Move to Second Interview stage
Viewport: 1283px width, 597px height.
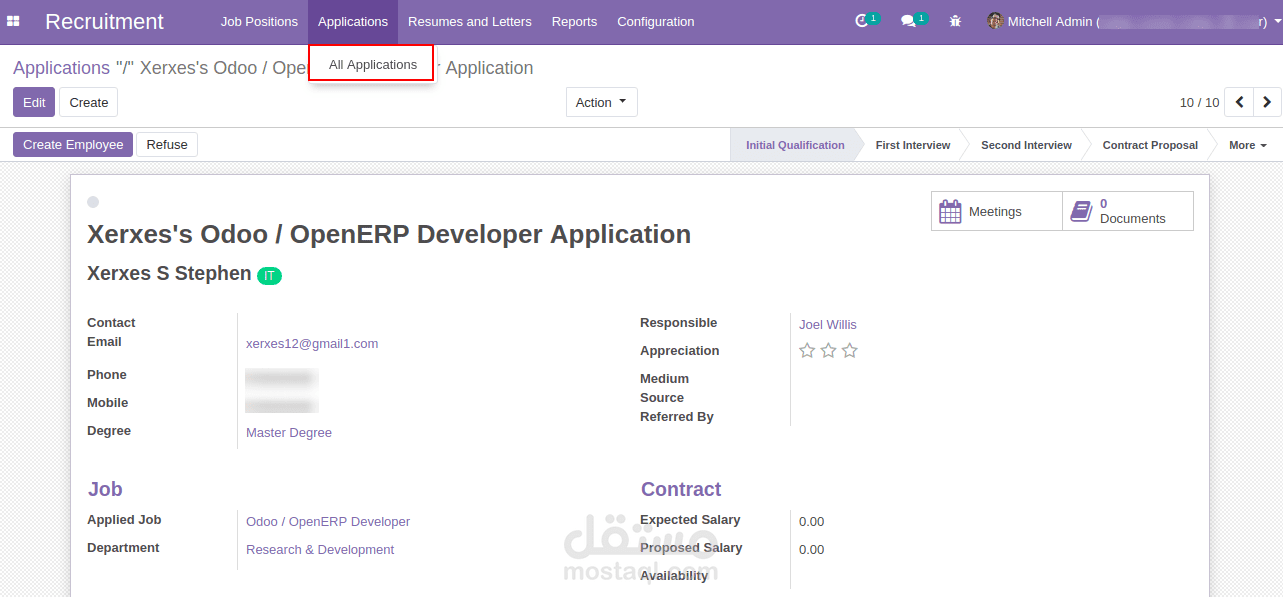pyautogui.click(x=1026, y=145)
